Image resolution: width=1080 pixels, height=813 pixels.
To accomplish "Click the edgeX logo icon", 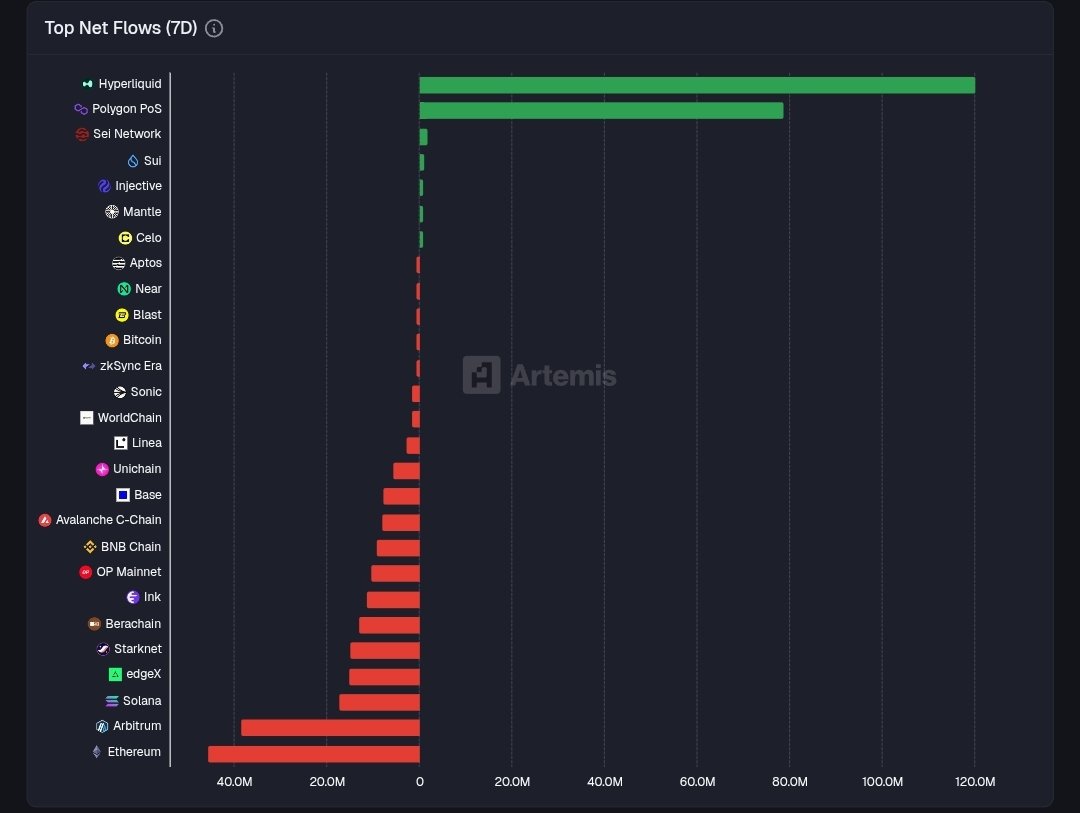I will 115,675.
